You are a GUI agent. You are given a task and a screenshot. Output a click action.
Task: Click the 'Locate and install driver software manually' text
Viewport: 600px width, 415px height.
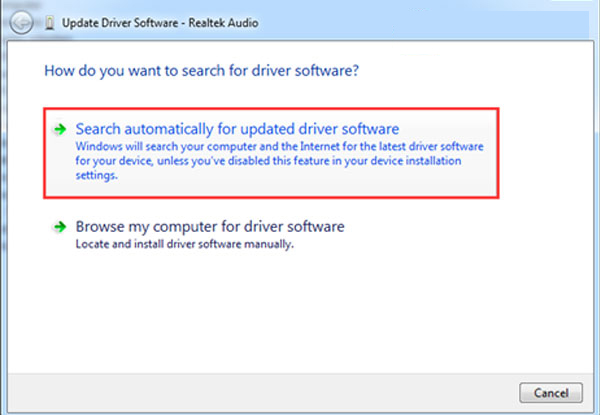coord(184,244)
